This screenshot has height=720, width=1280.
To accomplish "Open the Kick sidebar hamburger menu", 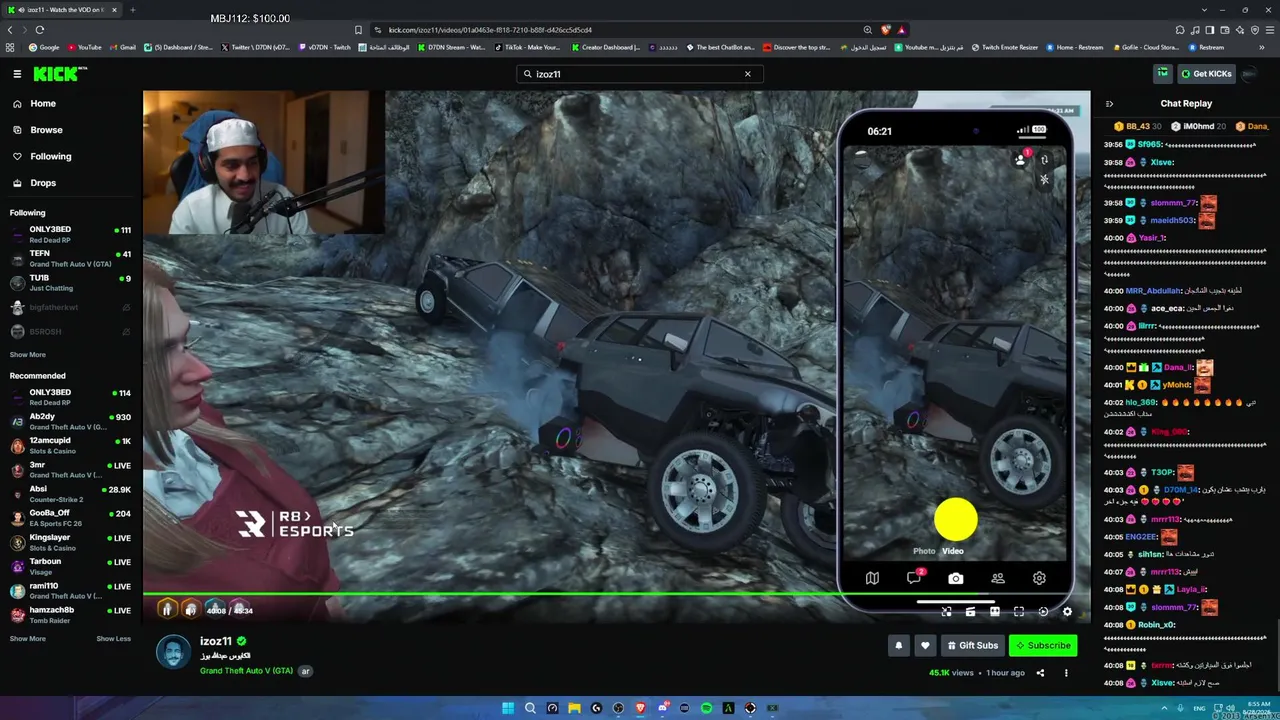I will coord(17,74).
